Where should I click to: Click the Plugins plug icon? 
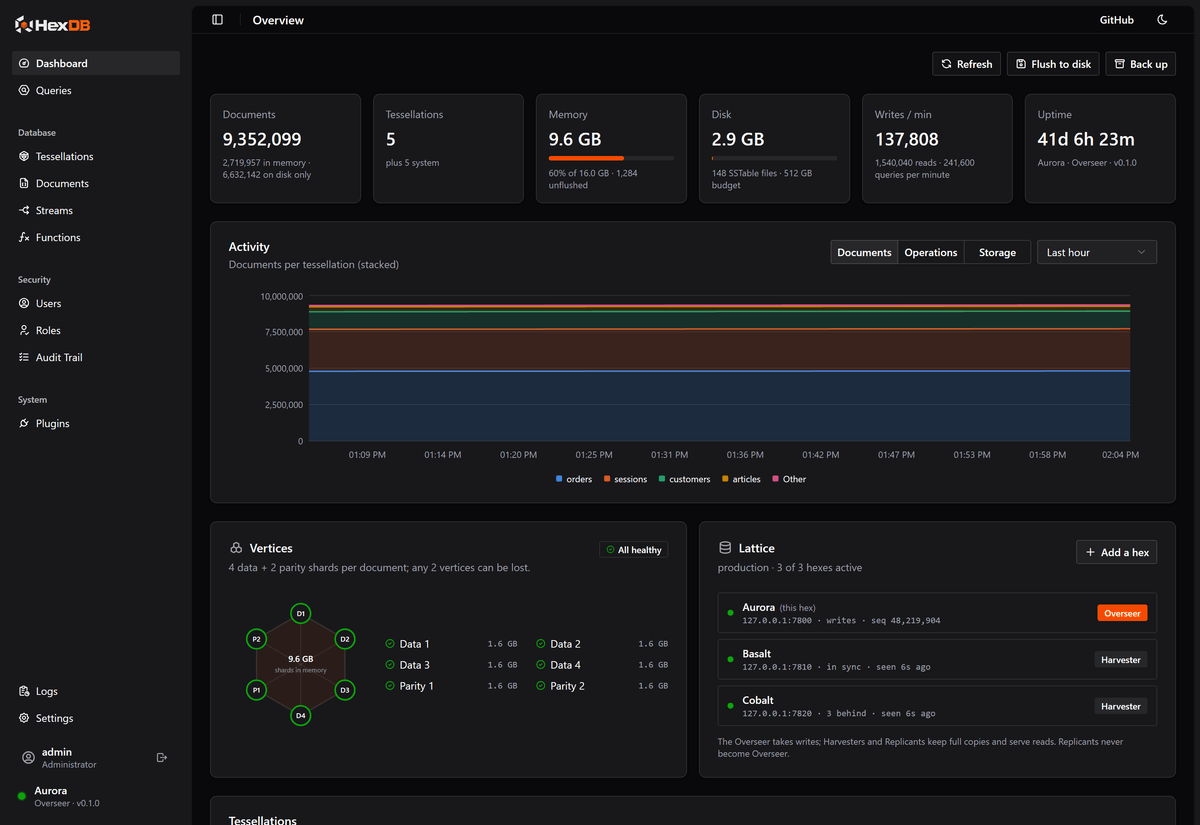(x=25, y=423)
